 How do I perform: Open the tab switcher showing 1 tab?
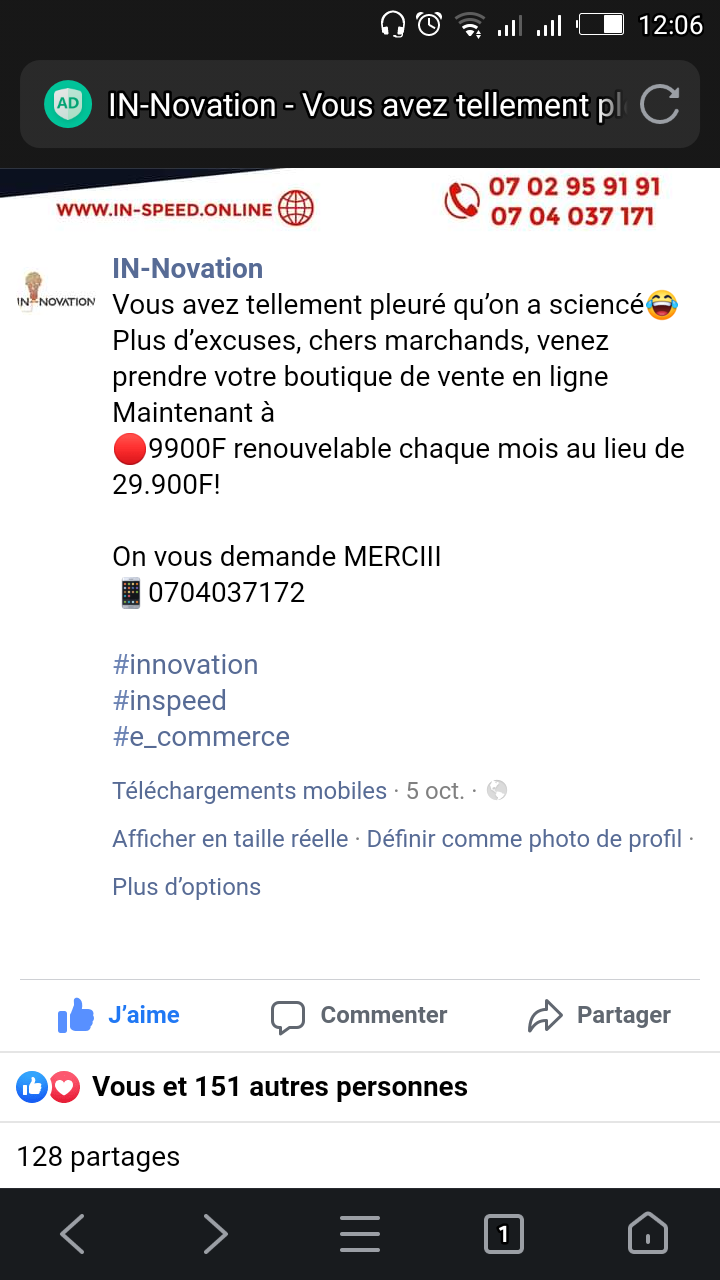point(503,1234)
